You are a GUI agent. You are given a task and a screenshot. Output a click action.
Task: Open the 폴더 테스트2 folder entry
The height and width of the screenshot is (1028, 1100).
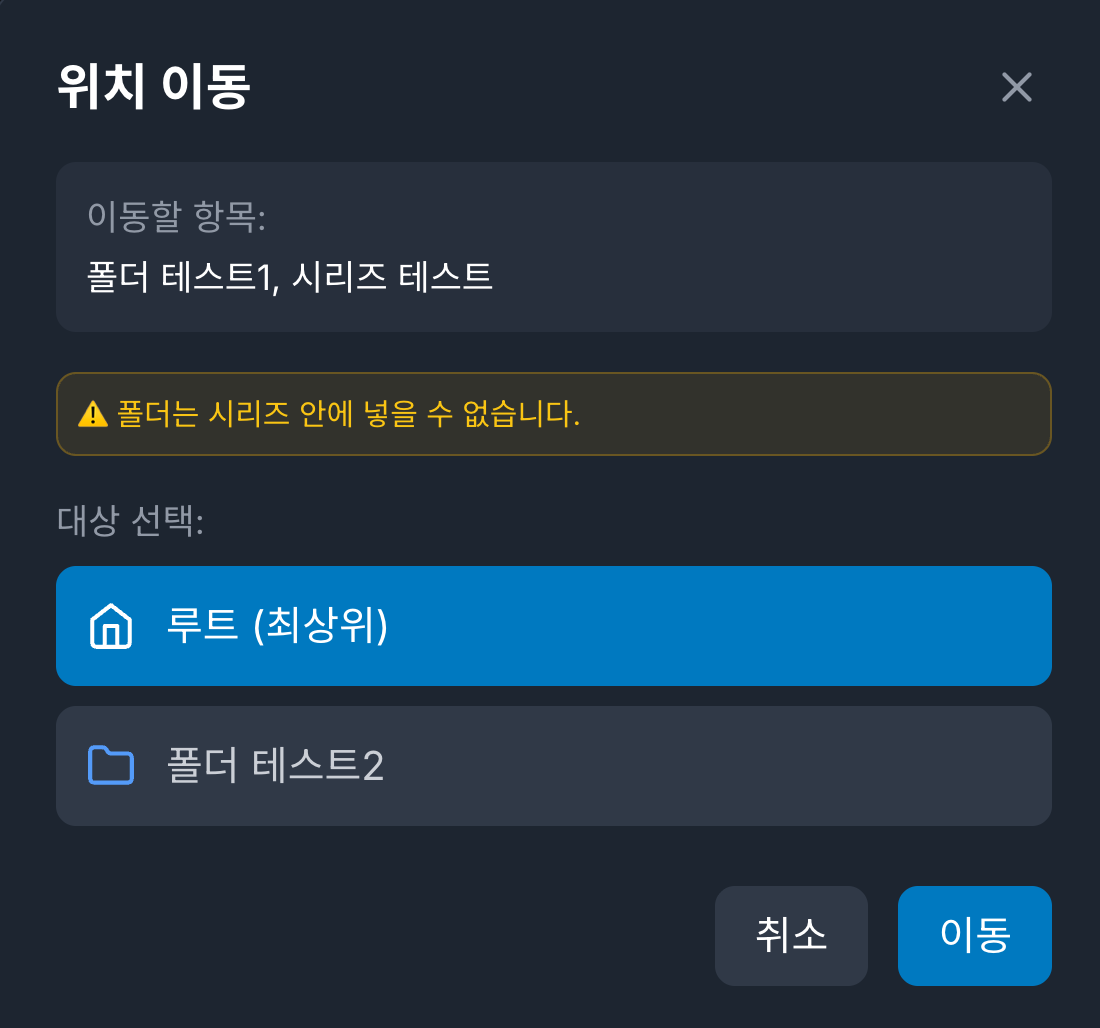coord(554,766)
